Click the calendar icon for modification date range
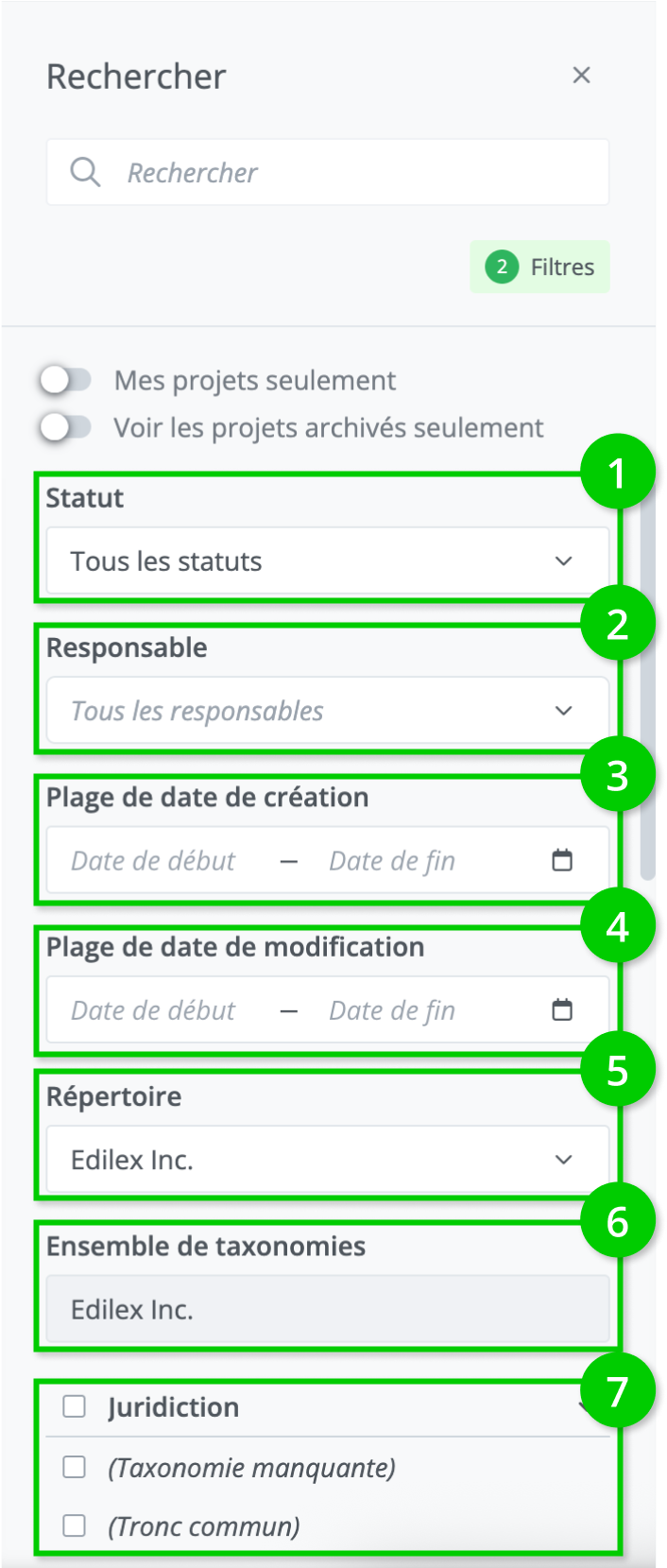Screen dimensions: 667x1568 click(562, 1009)
